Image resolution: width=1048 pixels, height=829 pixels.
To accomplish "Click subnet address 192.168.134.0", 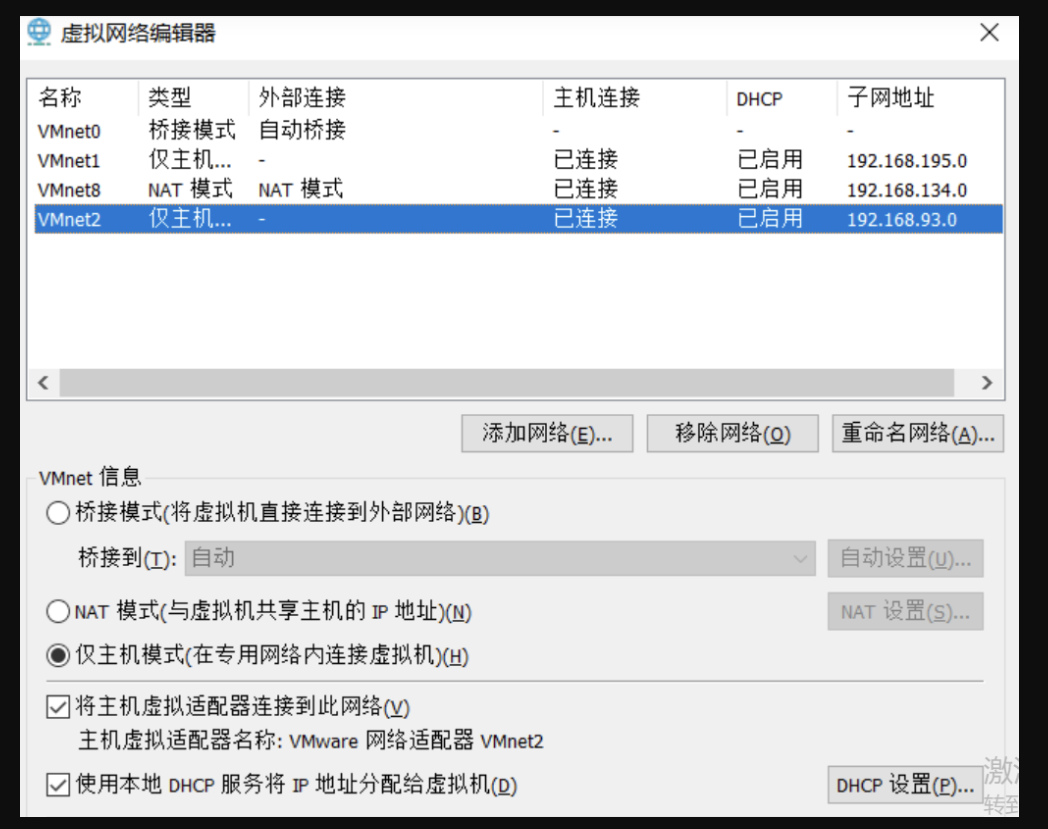I will [907, 191].
